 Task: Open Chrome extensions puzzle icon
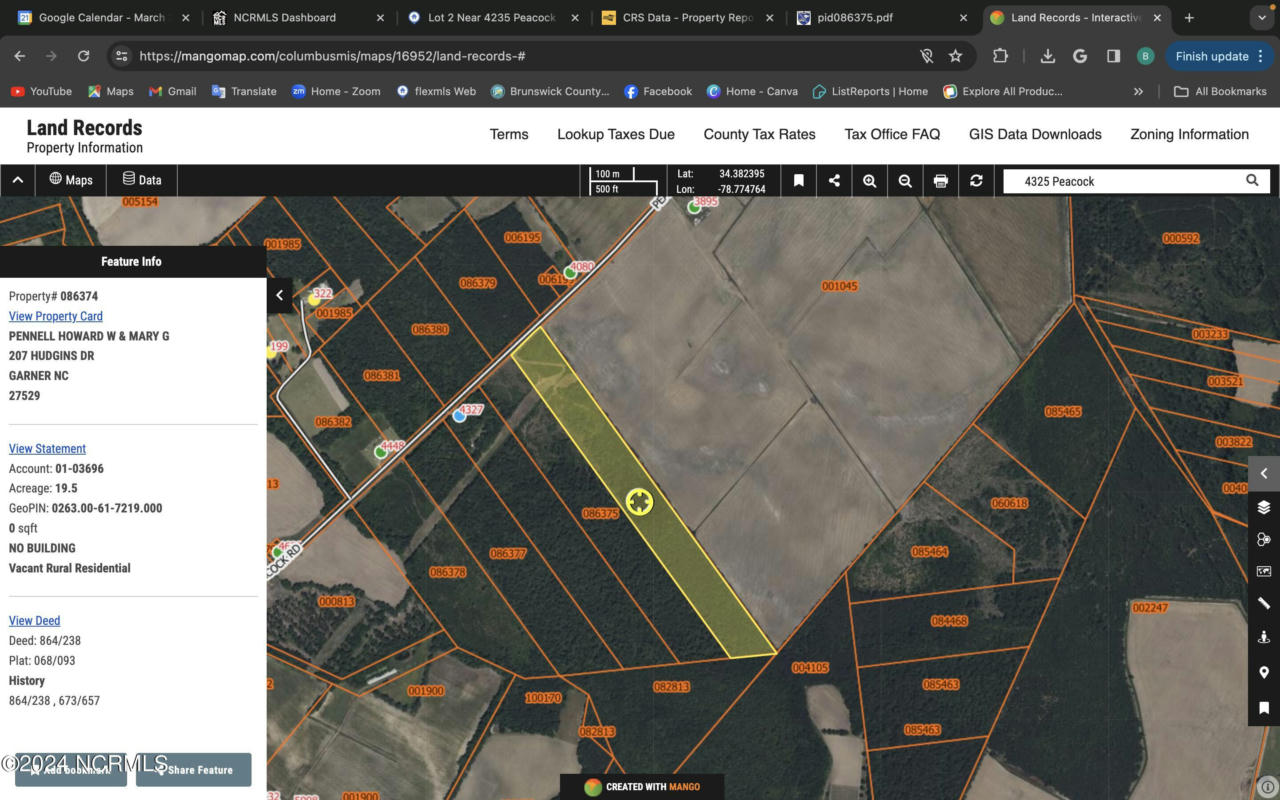pos(1000,56)
